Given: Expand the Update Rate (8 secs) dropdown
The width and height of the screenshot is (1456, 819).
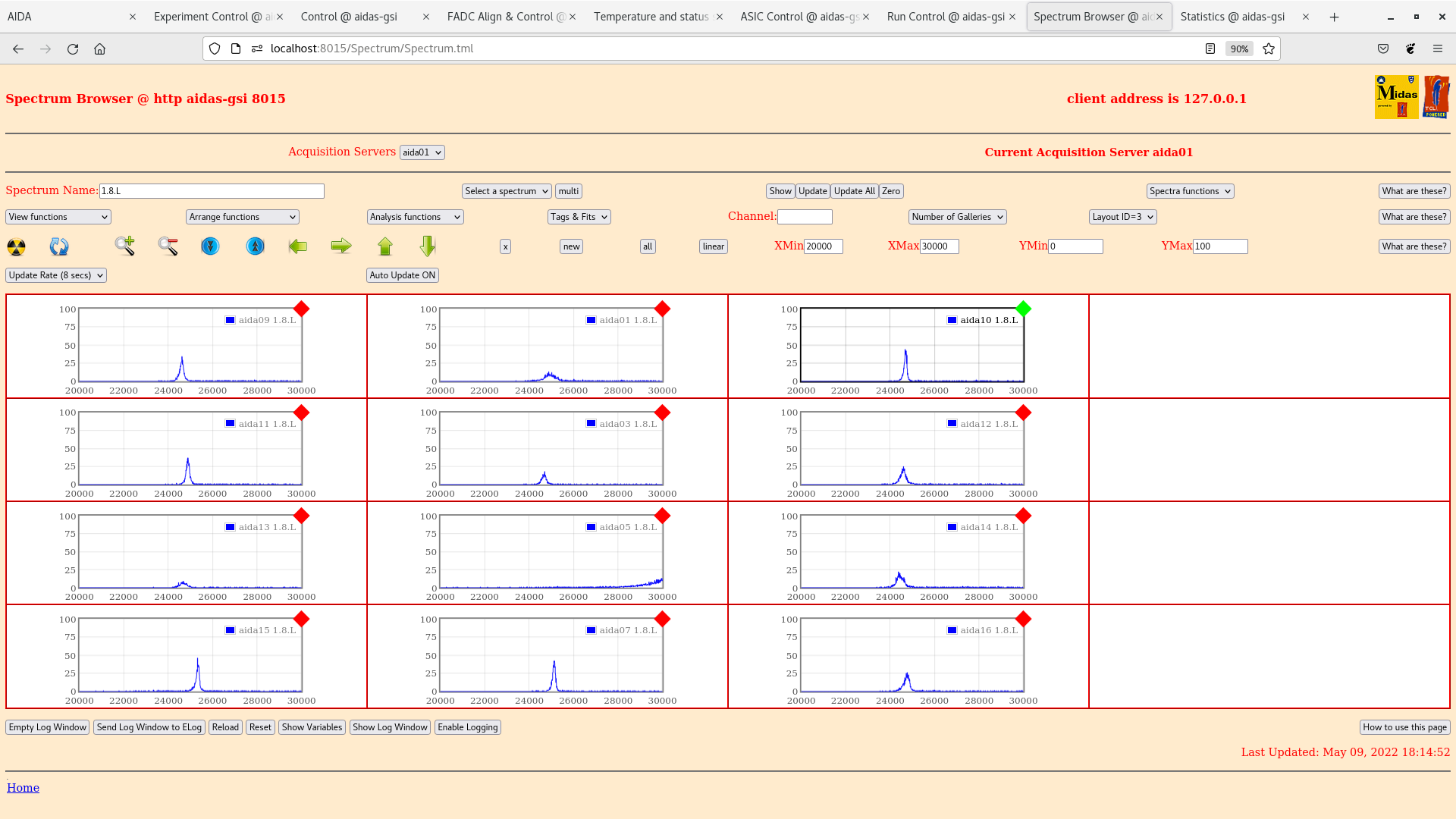Looking at the screenshot, I should coord(56,275).
